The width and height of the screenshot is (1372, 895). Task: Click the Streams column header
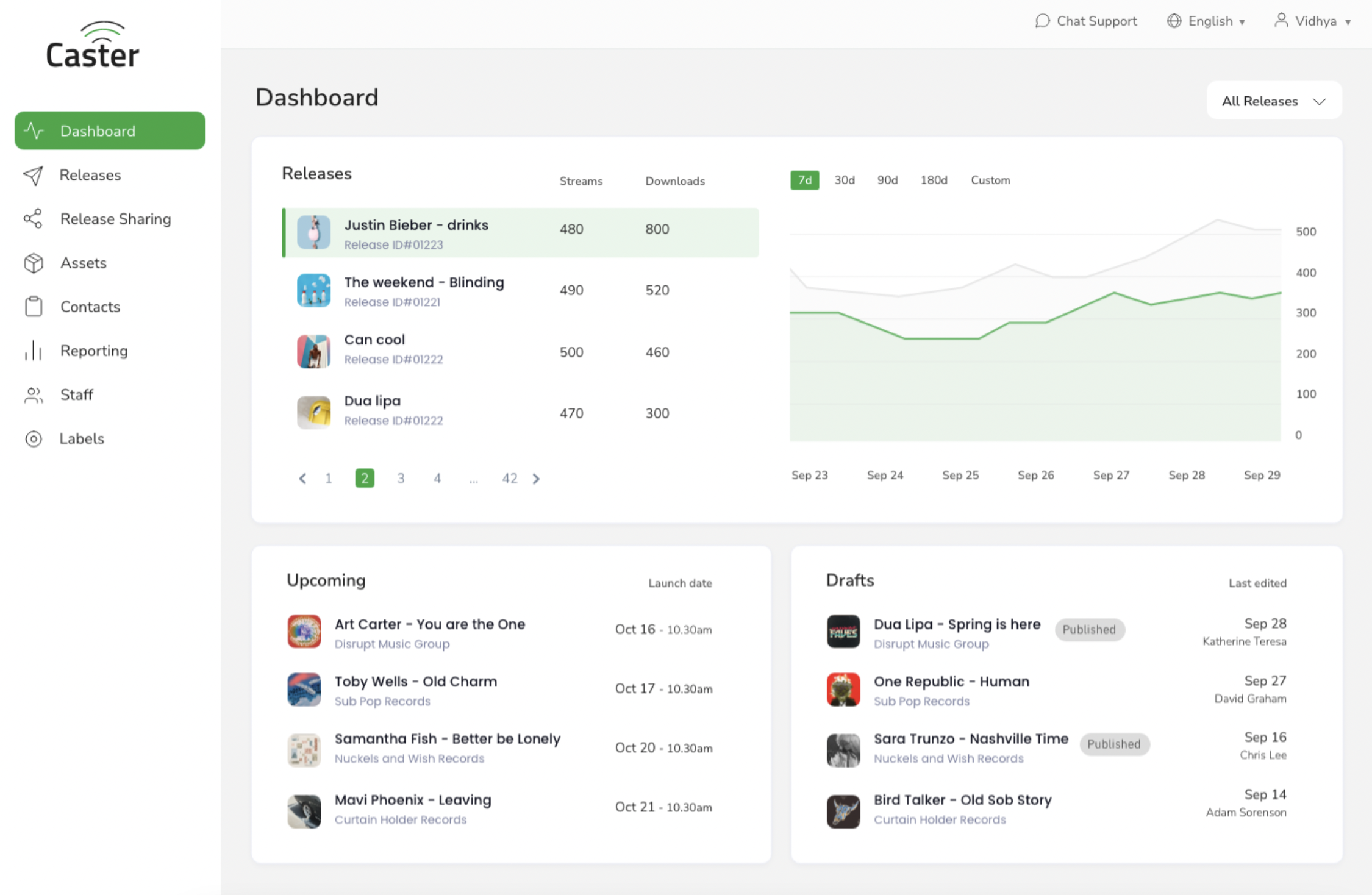(x=581, y=181)
